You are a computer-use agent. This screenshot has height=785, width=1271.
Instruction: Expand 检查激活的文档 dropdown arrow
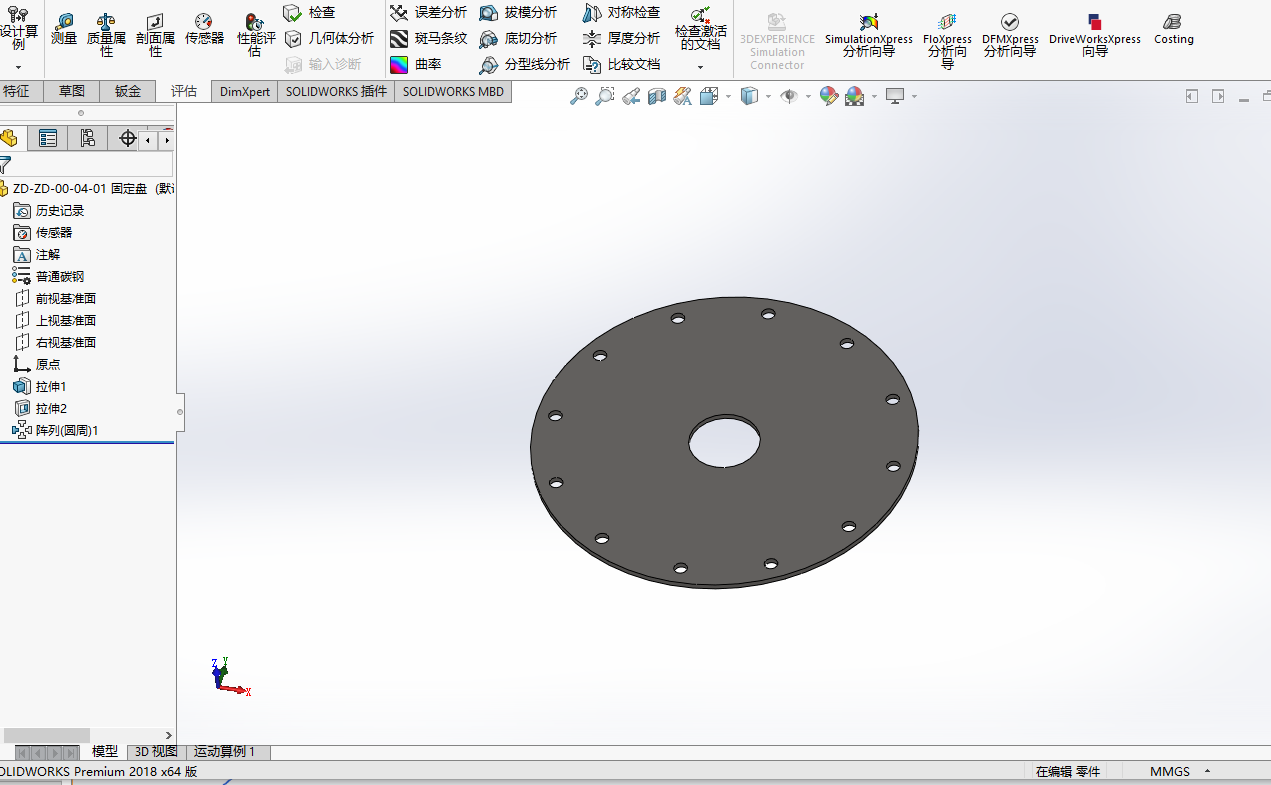click(x=700, y=67)
